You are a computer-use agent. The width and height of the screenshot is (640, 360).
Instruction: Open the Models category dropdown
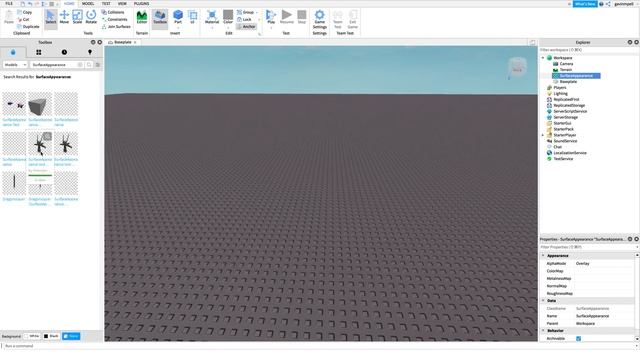click(x=15, y=65)
